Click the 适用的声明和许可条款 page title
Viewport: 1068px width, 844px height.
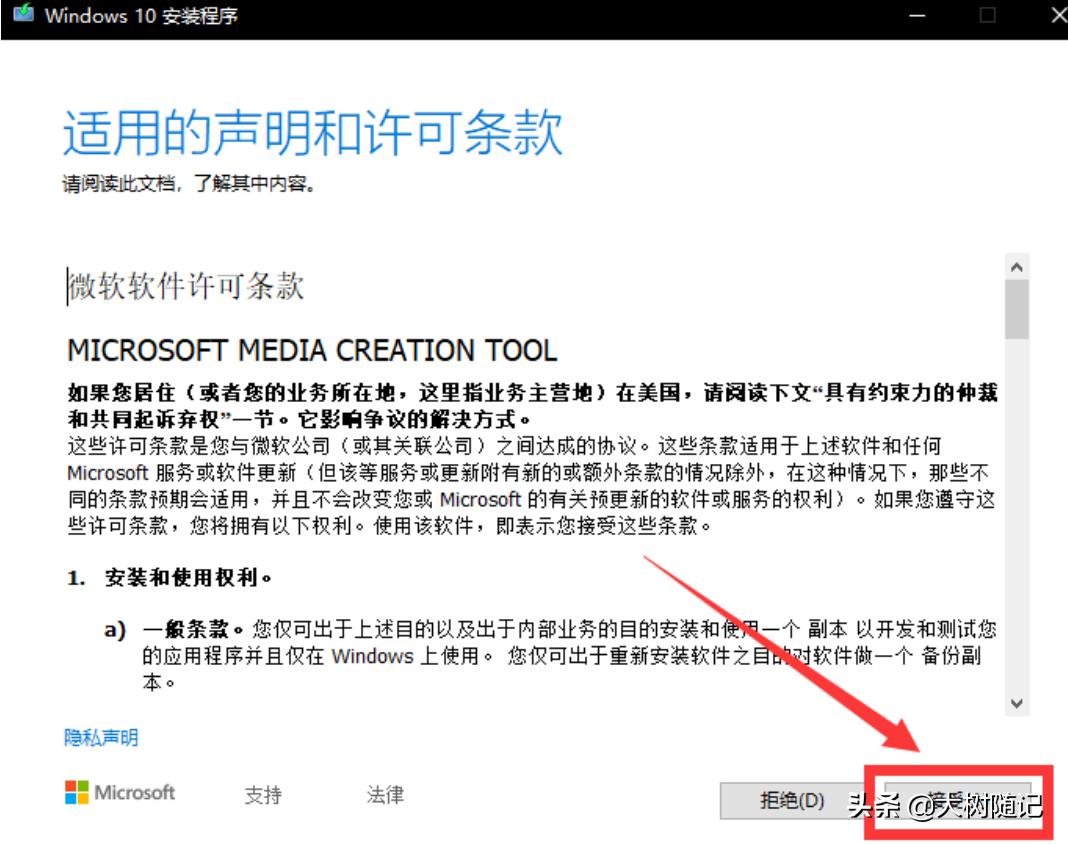tap(313, 133)
